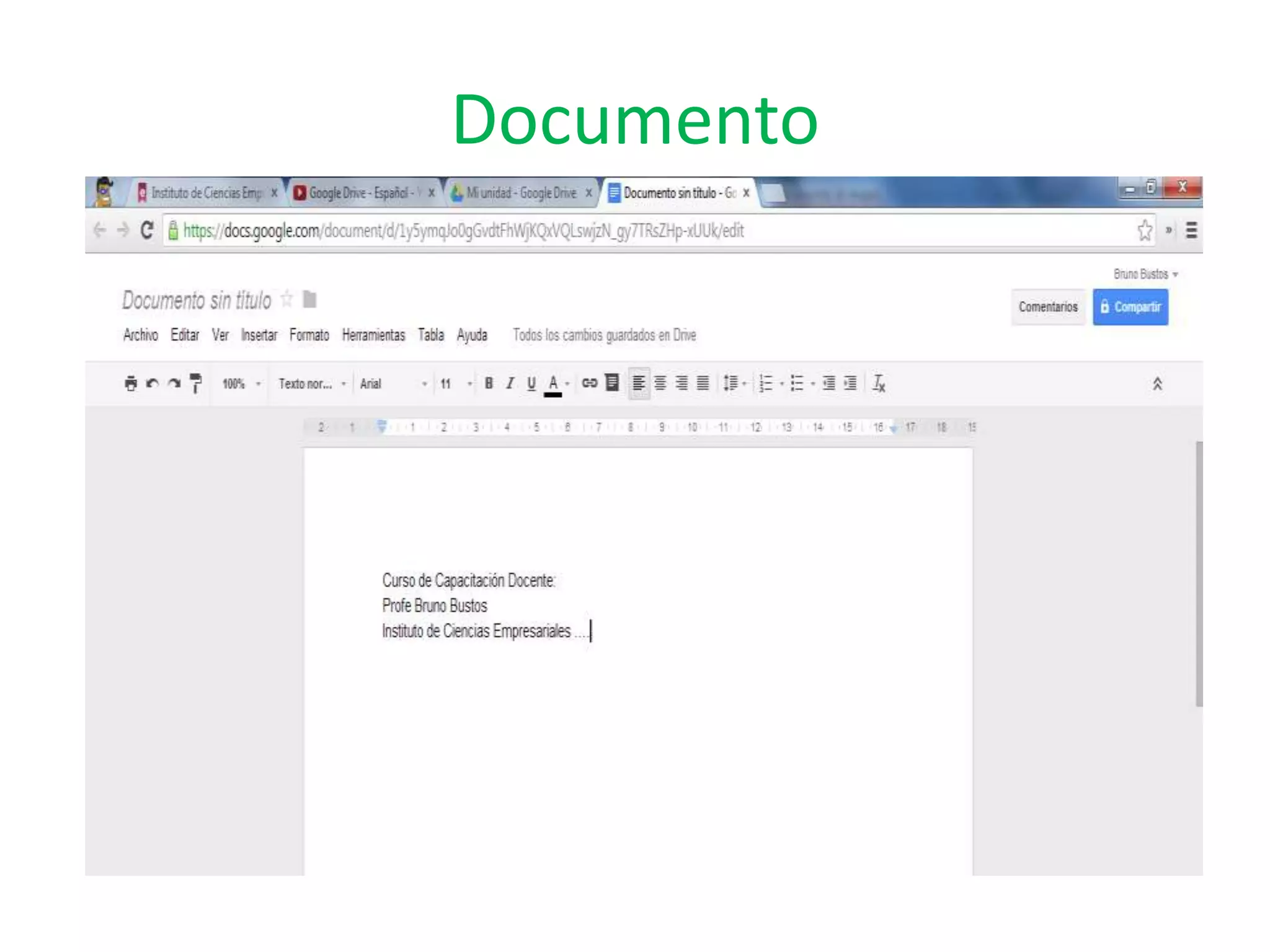Image resolution: width=1270 pixels, height=952 pixels.
Task: Open the Arial font dropdown
Action: 394,384
